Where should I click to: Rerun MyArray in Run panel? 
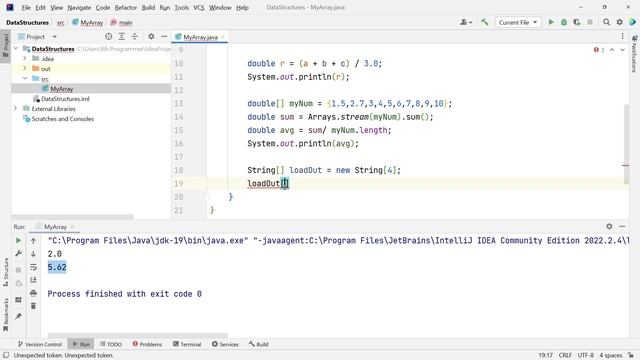pos(18,240)
